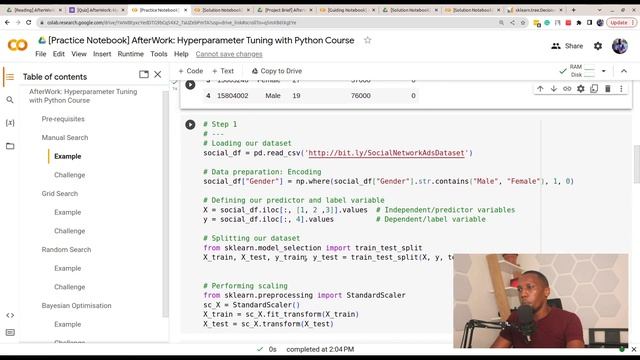Mirror cell in tab icon
This screenshot has width=640, height=360.
(x=594, y=89)
